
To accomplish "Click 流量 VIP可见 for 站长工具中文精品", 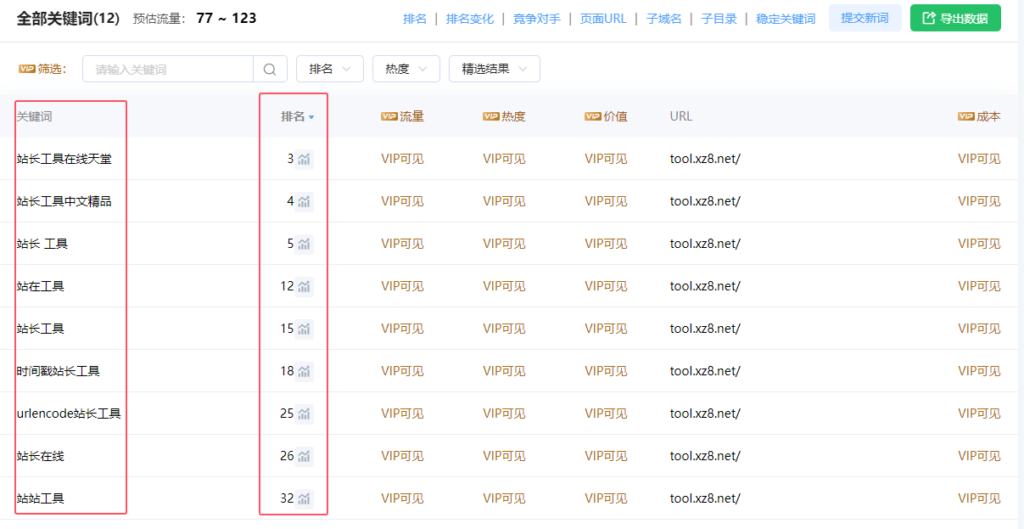I will 402,202.
